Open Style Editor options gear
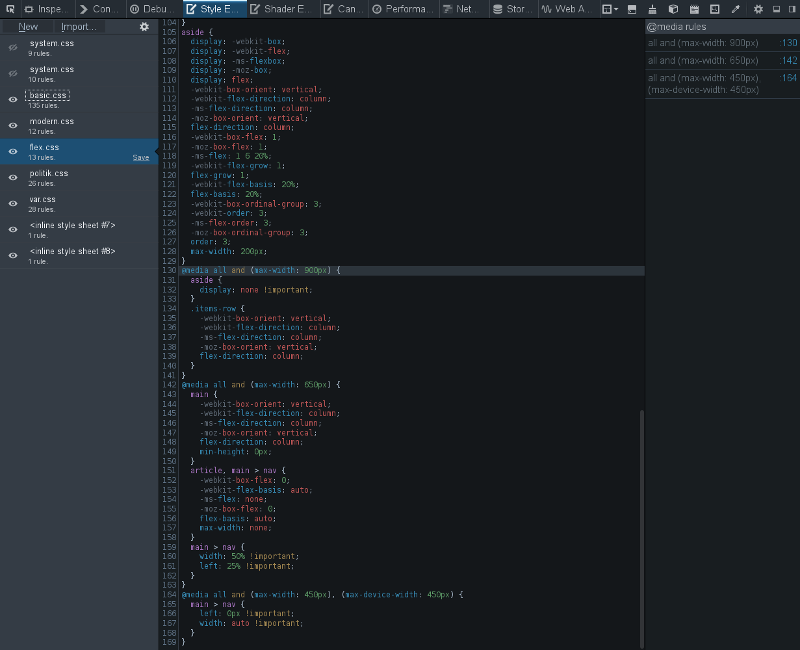Image resolution: width=800 pixels, height=650 pixels. (144, 27)
